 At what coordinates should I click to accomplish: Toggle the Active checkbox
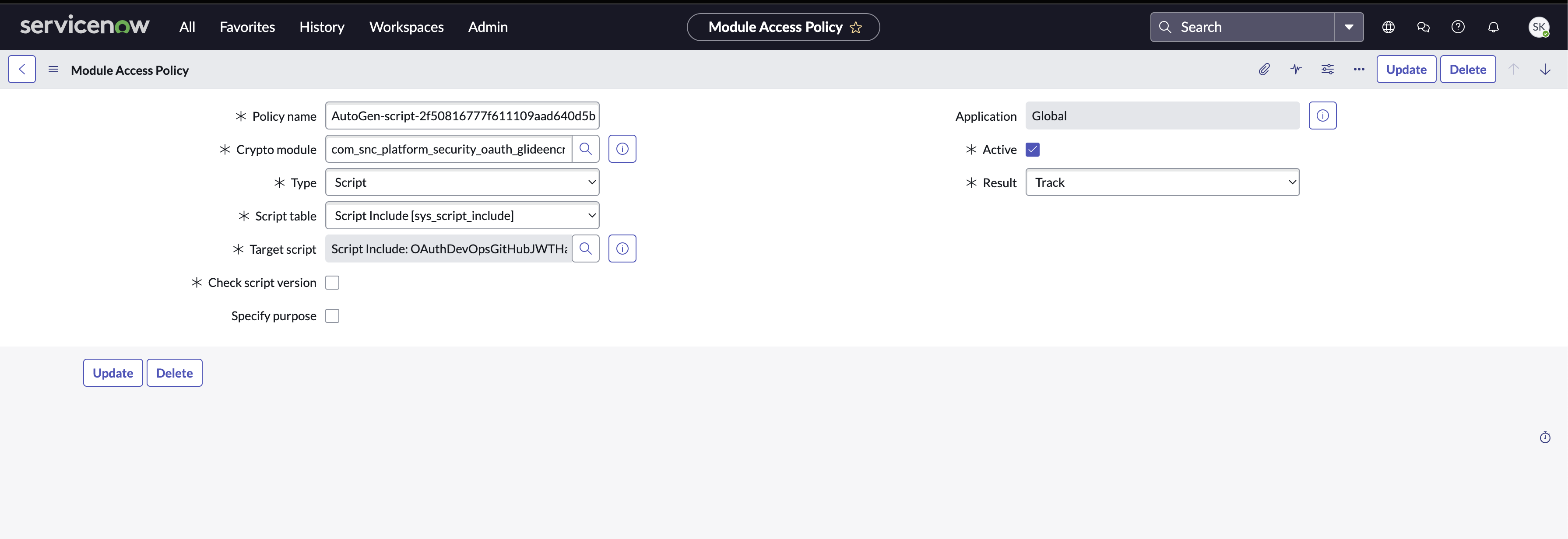(x=1032, y=150)
